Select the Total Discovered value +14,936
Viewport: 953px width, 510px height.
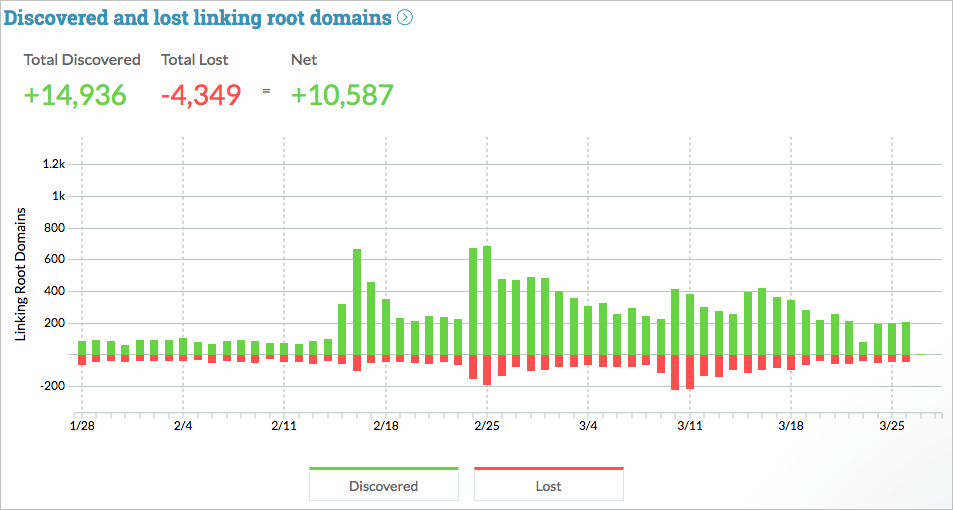[x=75, y=95]
